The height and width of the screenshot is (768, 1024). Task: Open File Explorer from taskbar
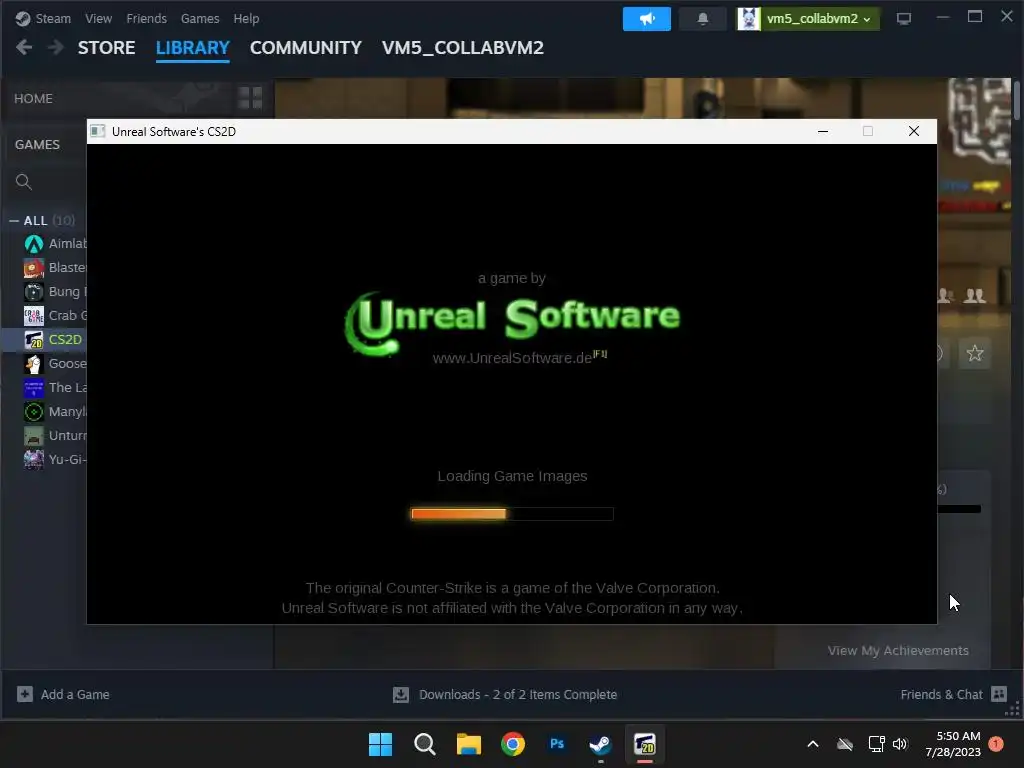click(468, 744)
